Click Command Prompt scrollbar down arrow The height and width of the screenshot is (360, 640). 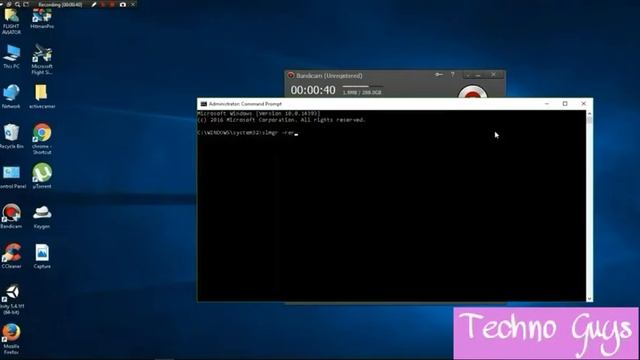click(x=589, y=299)
